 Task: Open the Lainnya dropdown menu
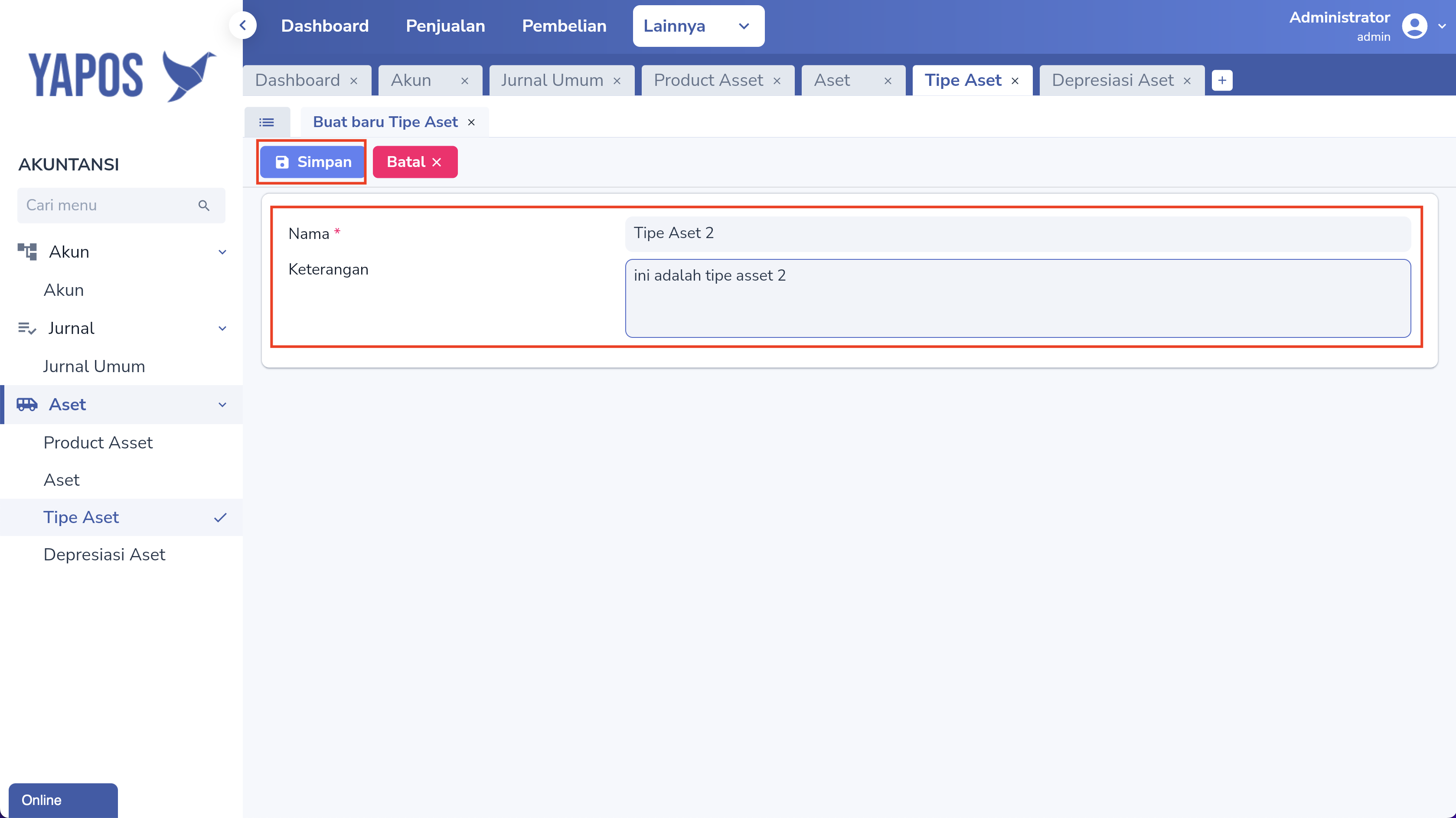[699, 26]
